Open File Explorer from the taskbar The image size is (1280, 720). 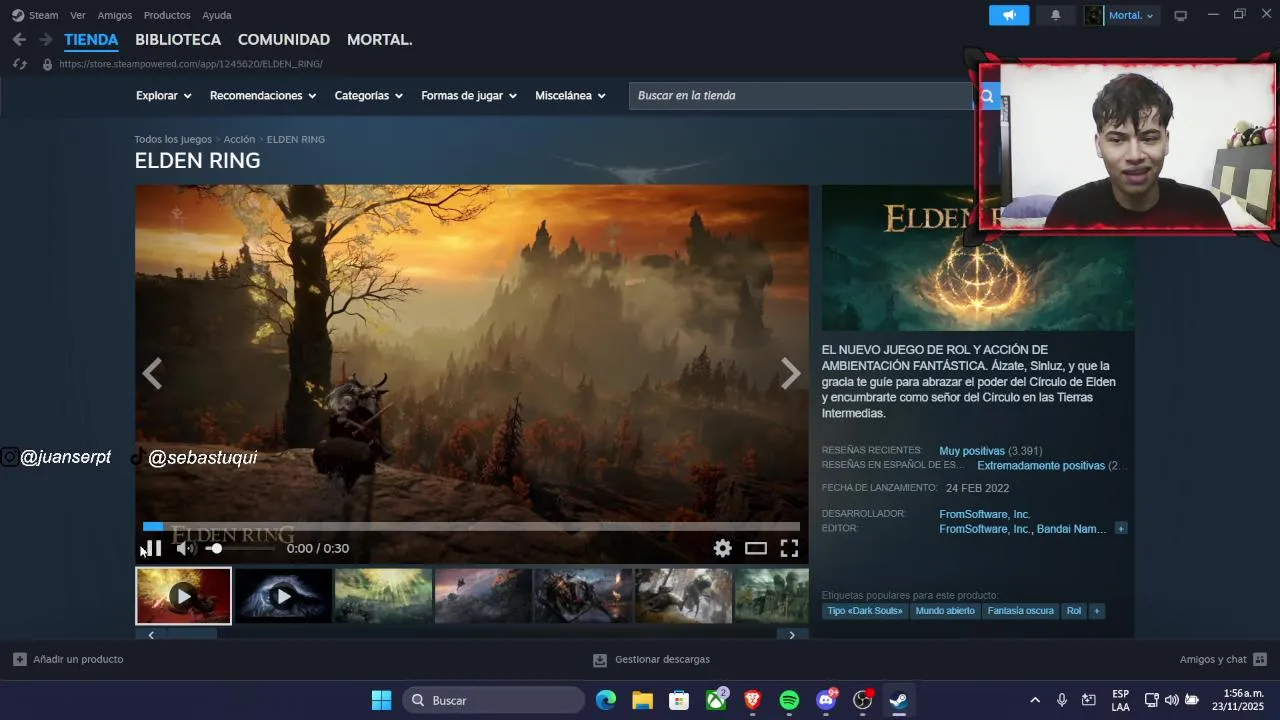pos(642,701)
